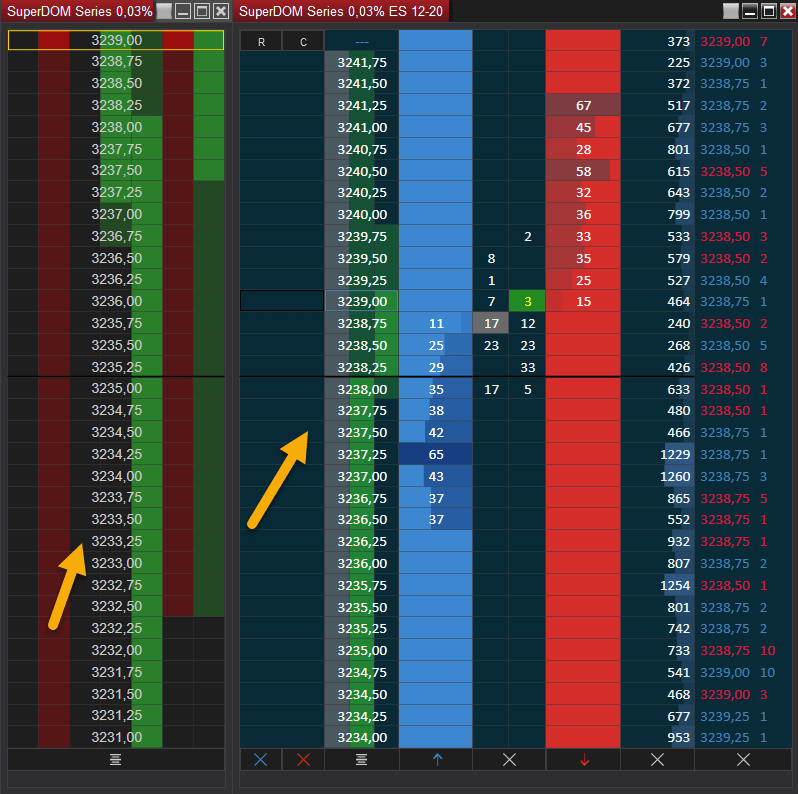
Task: Click center-ladder icon in right DOM footer
Action: pyautogui.click(x=361, y=760)
